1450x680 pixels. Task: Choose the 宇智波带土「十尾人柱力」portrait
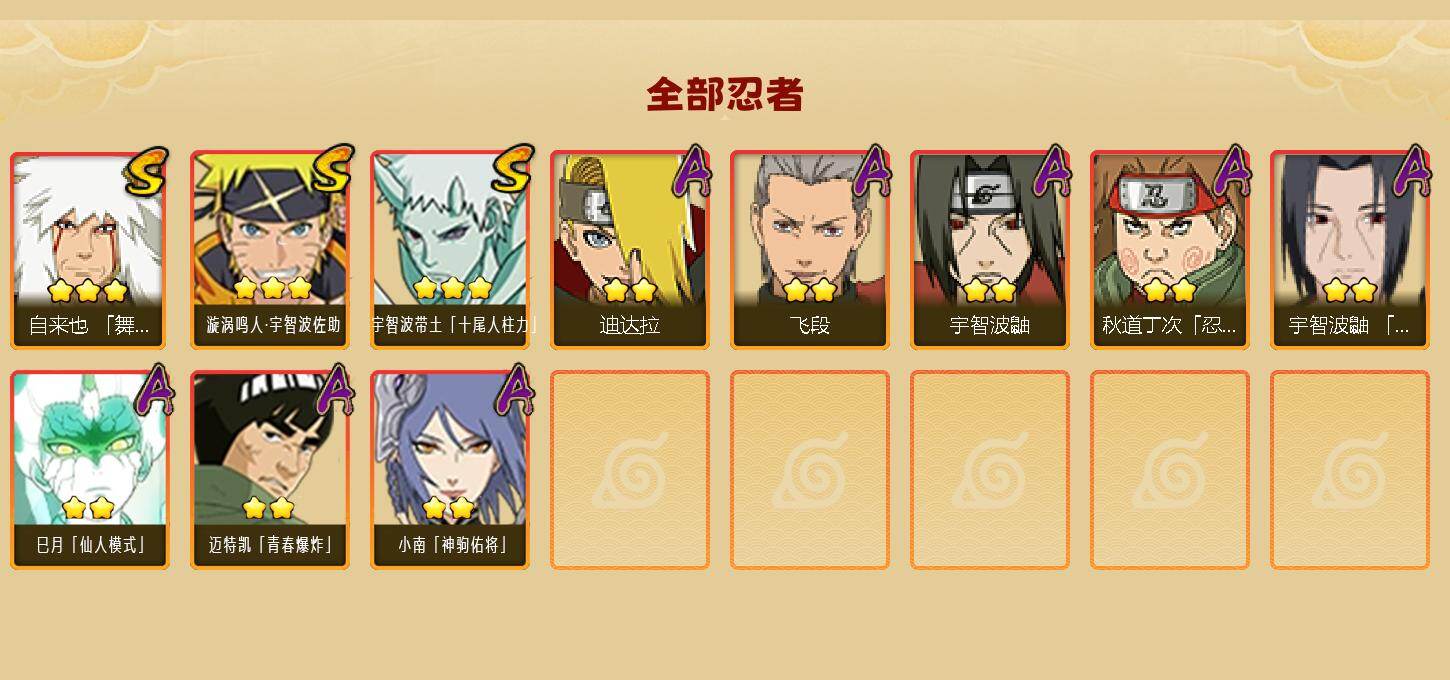point(450,250)
